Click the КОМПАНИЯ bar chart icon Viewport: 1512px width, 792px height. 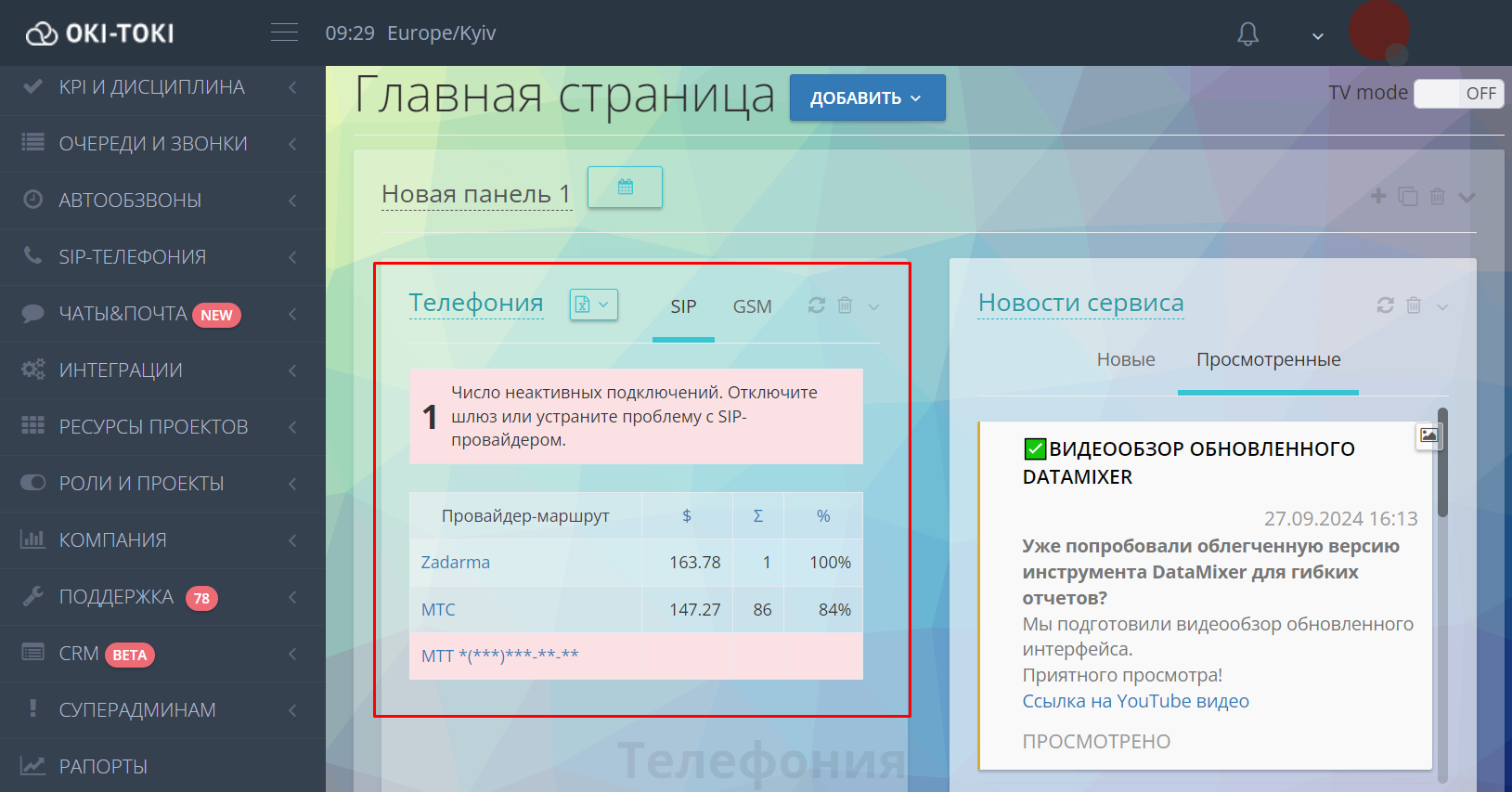tap(33, 539)
